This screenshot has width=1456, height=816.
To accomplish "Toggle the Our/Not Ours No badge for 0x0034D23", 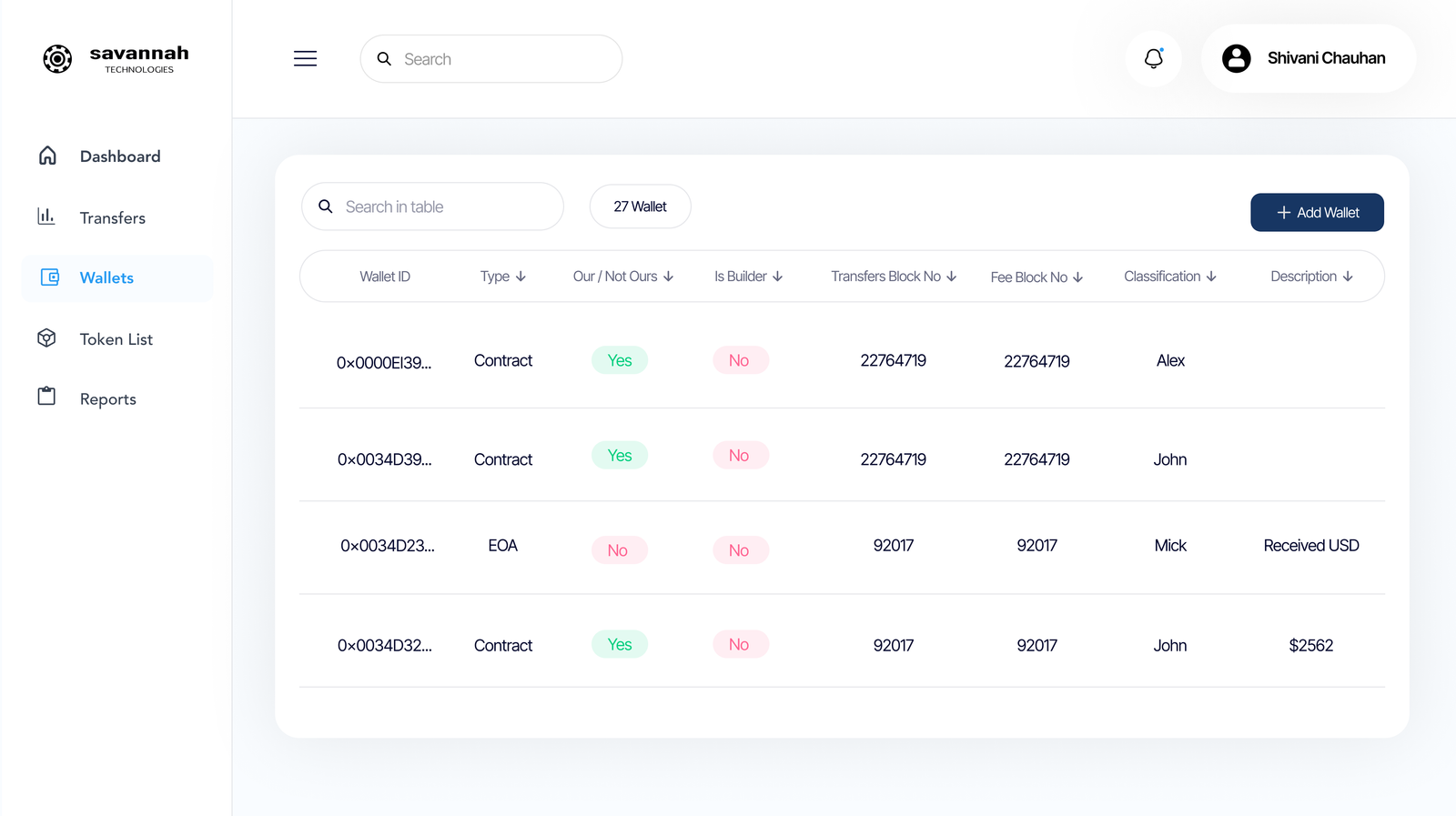I will pyautogui.click(x=619, y=550).
